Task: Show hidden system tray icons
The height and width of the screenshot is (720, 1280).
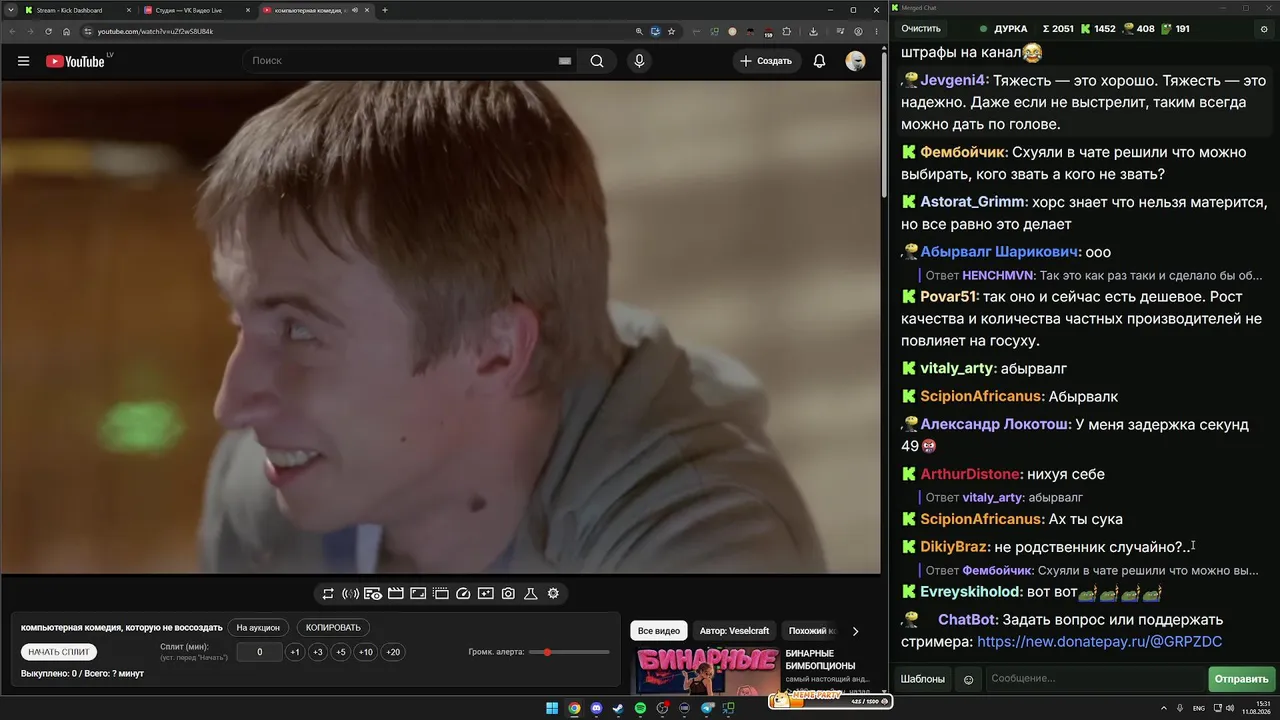Action: (x=1165, y=709)
